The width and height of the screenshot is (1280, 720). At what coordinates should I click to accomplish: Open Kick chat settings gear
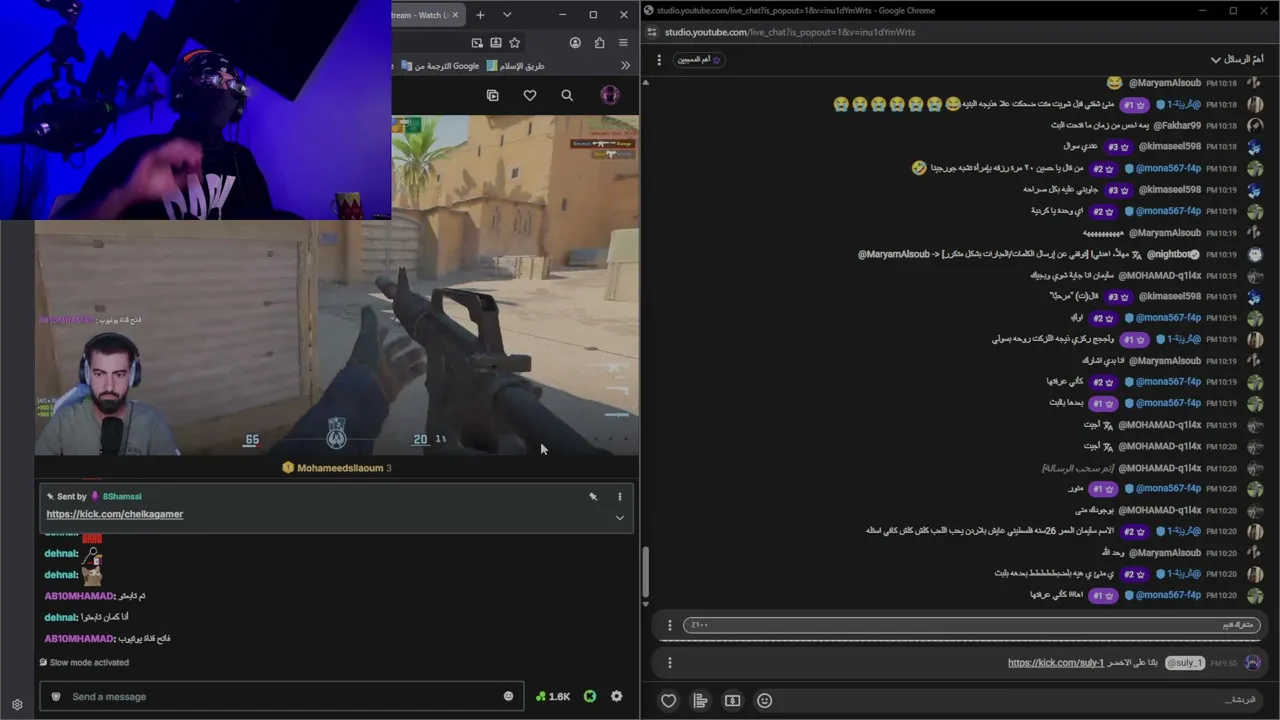[616, 696]
